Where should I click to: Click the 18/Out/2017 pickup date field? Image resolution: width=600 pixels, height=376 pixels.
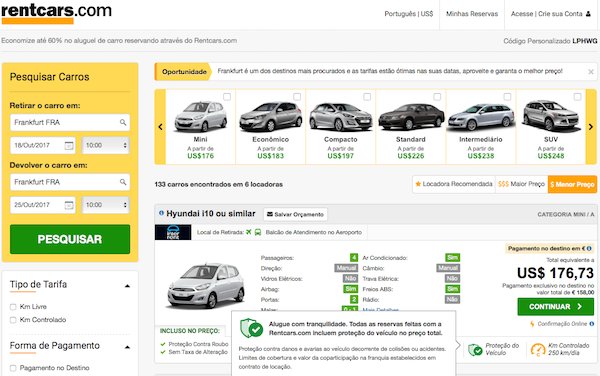pos(43,145)
